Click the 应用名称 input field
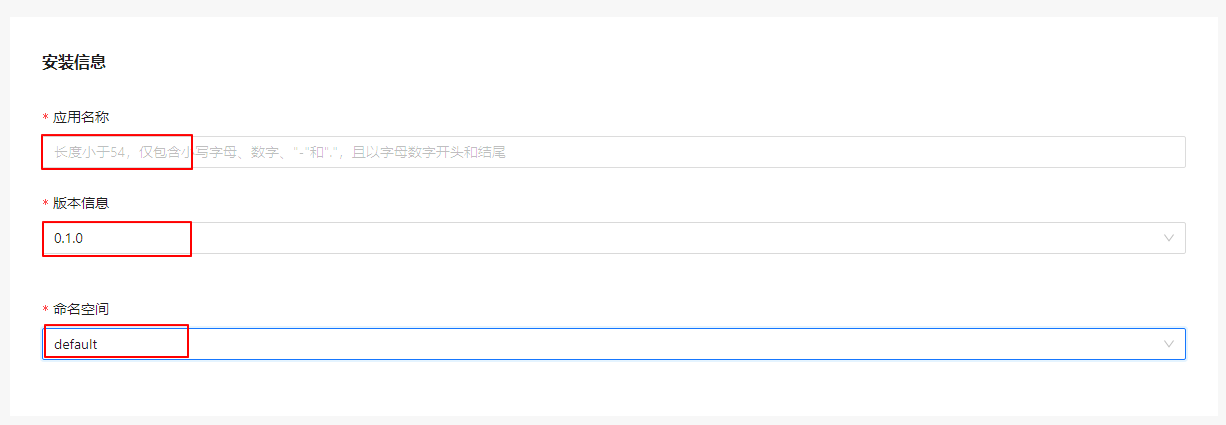Screen dimensions: 1226x425 (613, 152)
